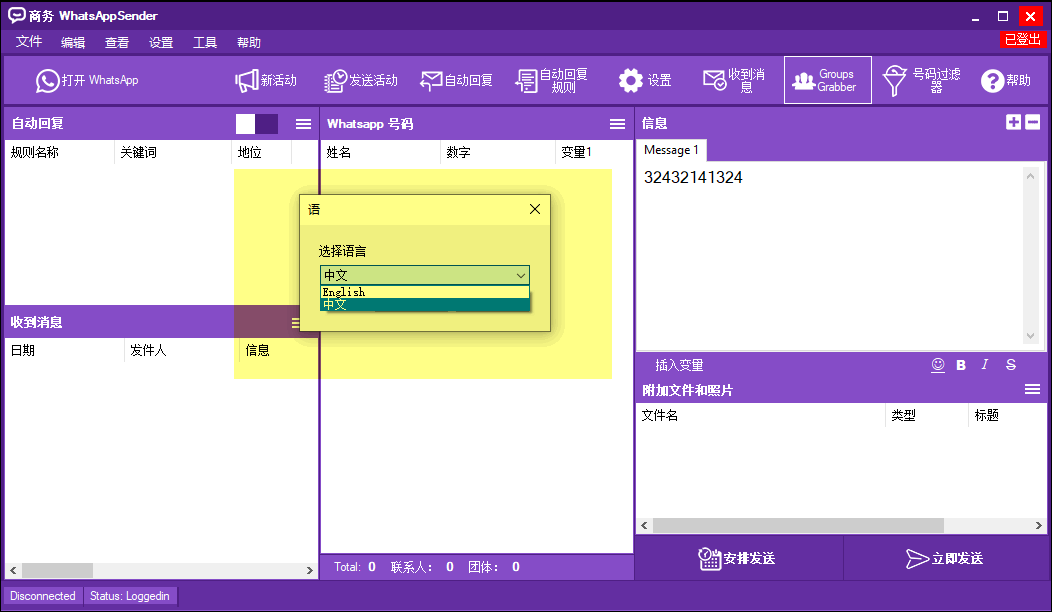Remove message with the minus icon

click(x=1033, y=121)
